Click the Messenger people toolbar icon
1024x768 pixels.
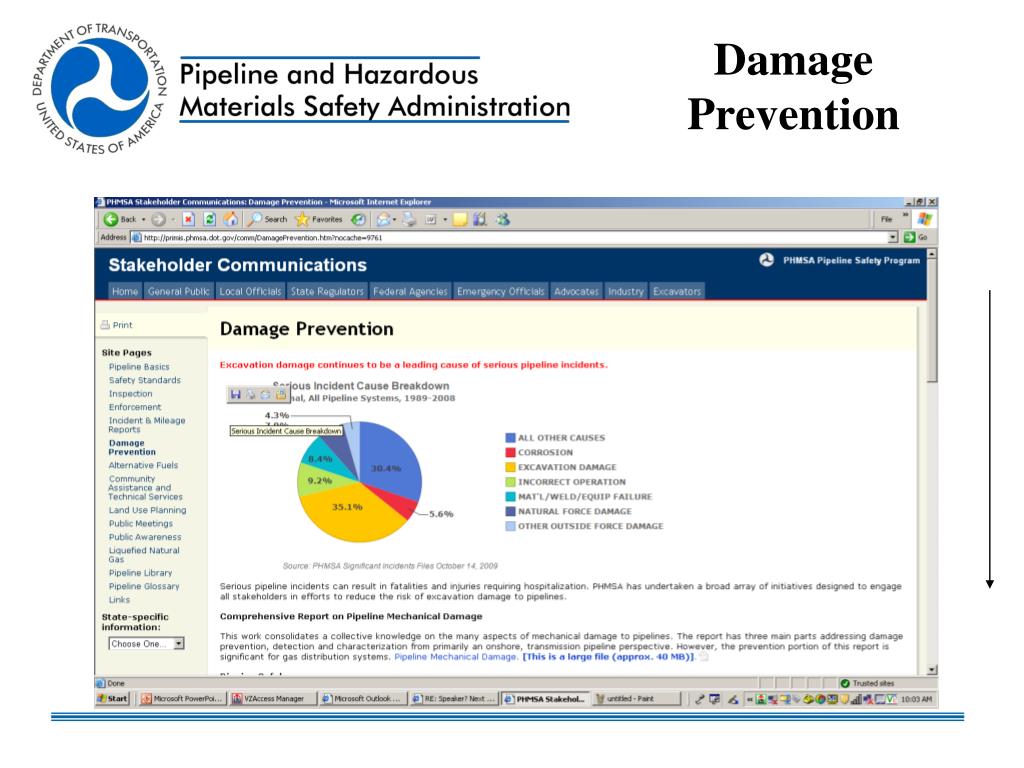(502, 219)
